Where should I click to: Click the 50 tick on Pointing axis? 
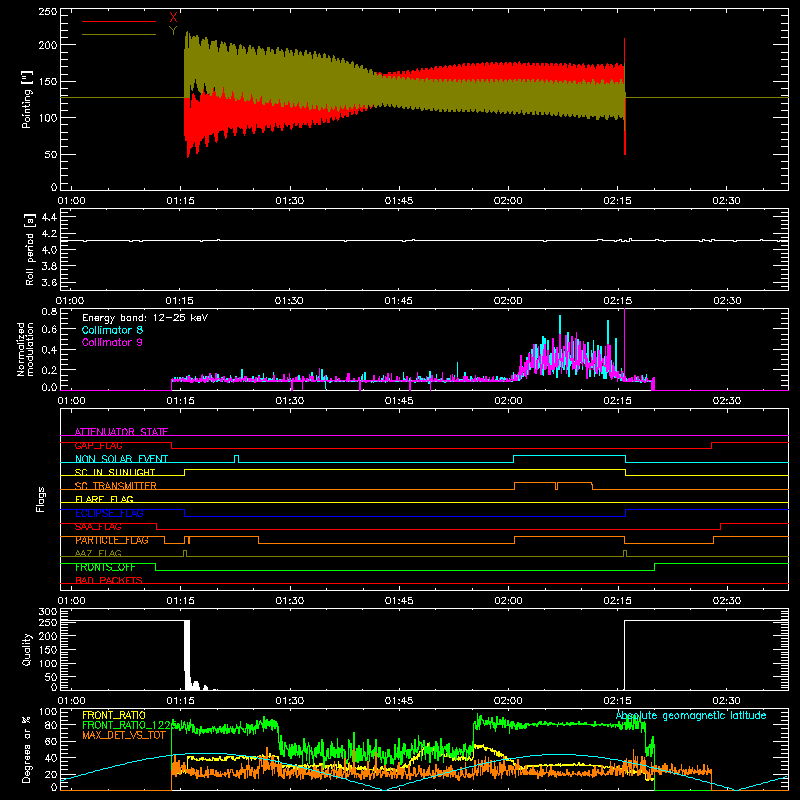51,154
